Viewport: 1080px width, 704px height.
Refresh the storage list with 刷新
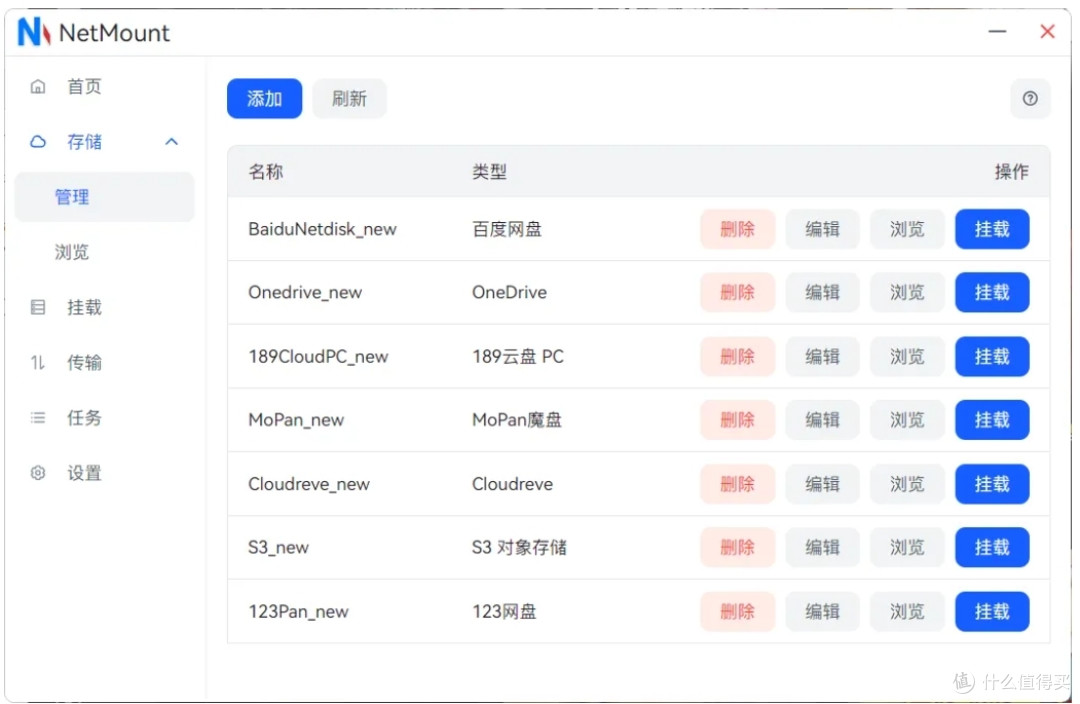pos(349,98)
